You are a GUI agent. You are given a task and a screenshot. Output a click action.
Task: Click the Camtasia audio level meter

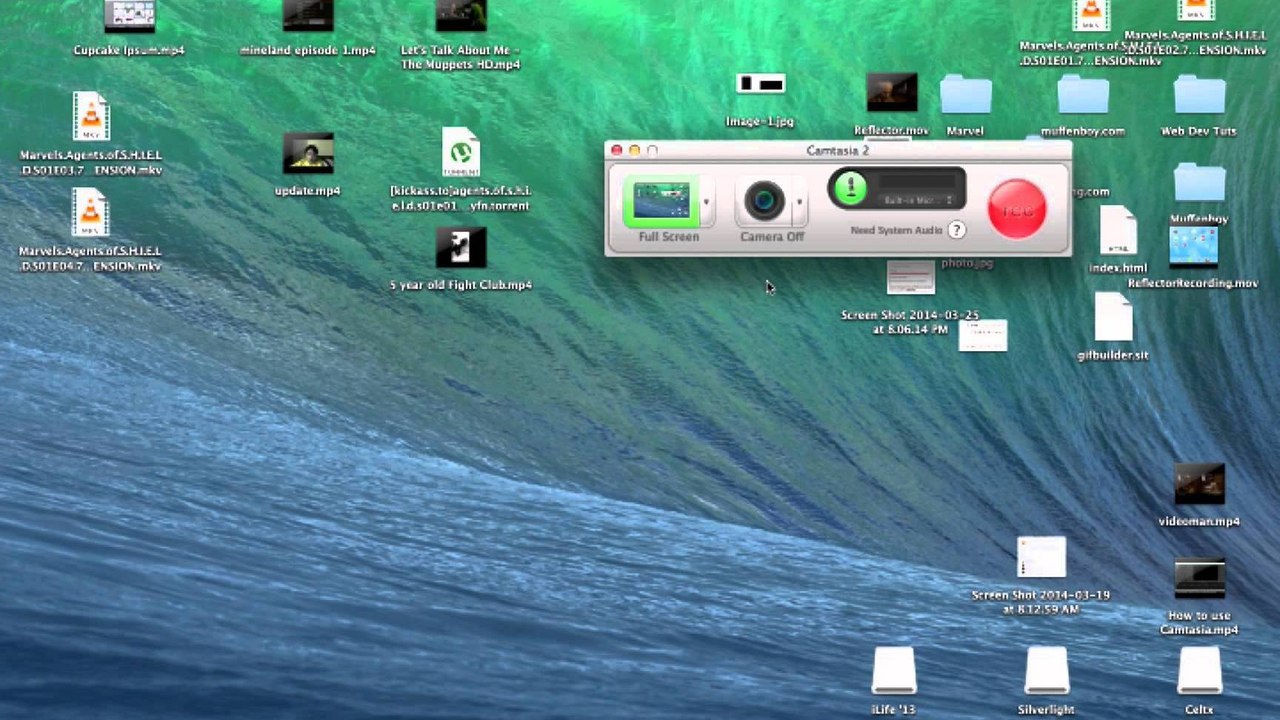pyautogui.click(x=917, y=183)
